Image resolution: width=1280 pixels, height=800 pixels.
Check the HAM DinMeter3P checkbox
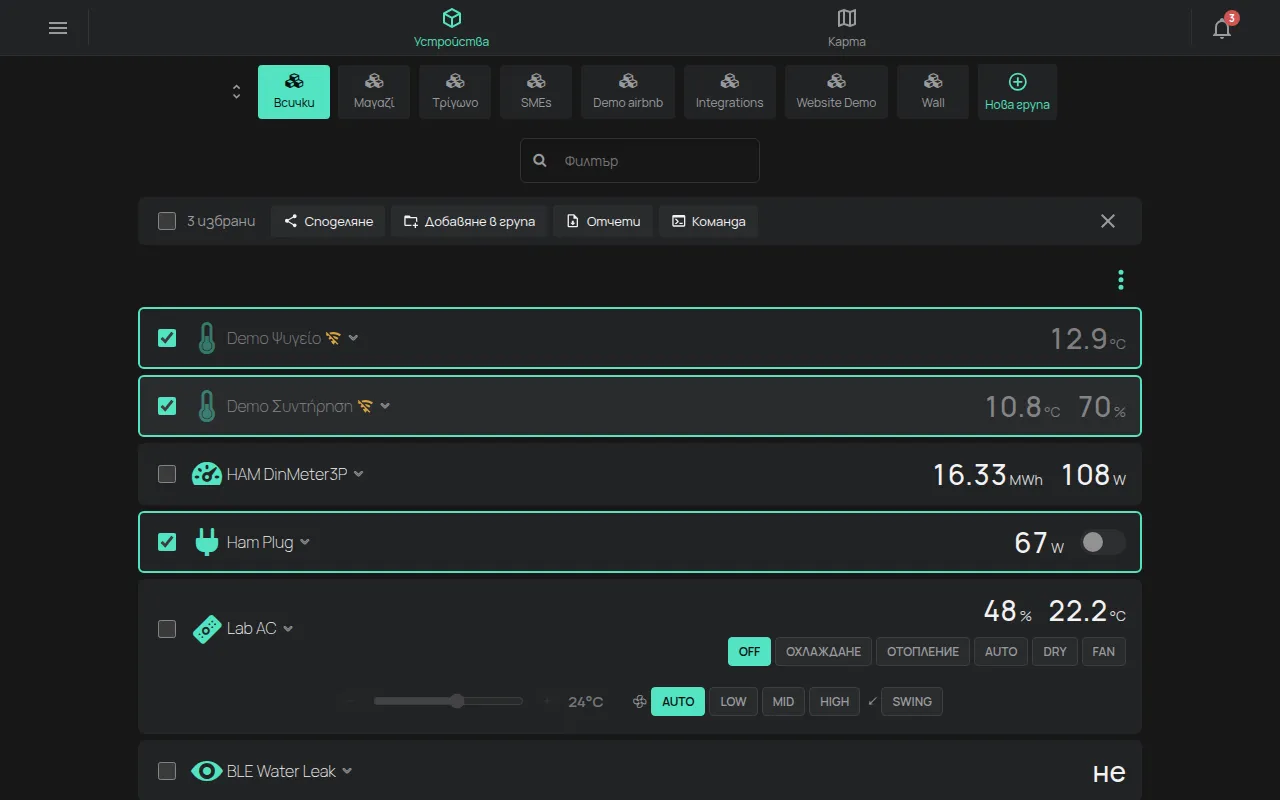(167, 474)
